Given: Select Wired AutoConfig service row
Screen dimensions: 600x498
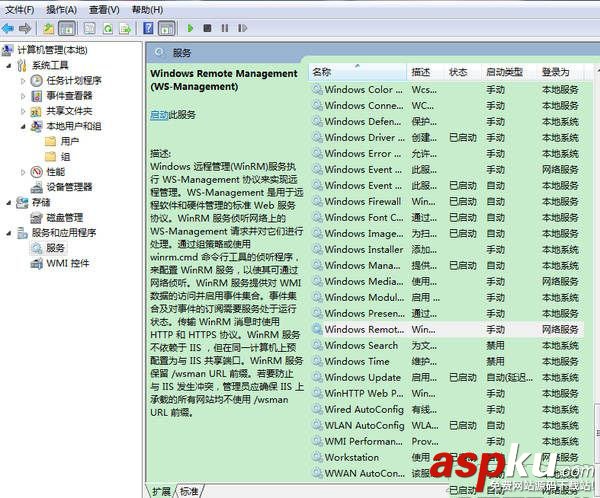Looking at the screenshot, I should (447, 410).
